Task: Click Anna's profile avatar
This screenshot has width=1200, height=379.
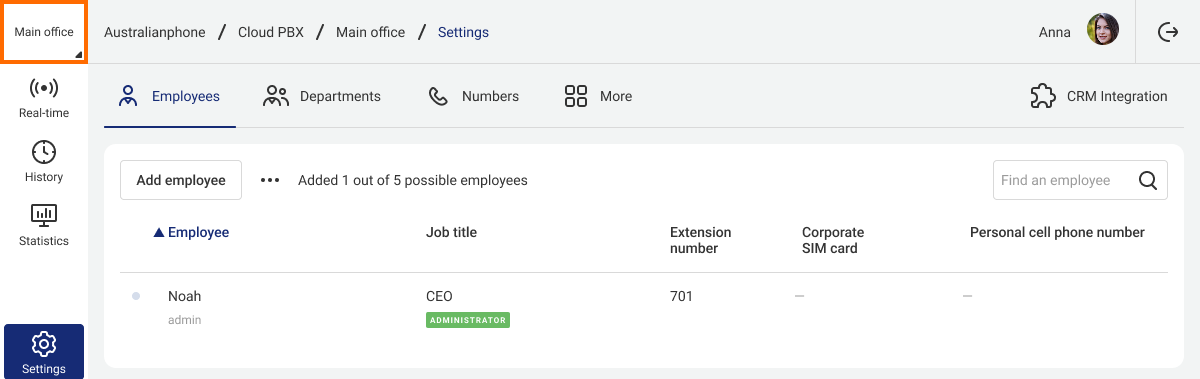Action: [x=1103, y=31]
